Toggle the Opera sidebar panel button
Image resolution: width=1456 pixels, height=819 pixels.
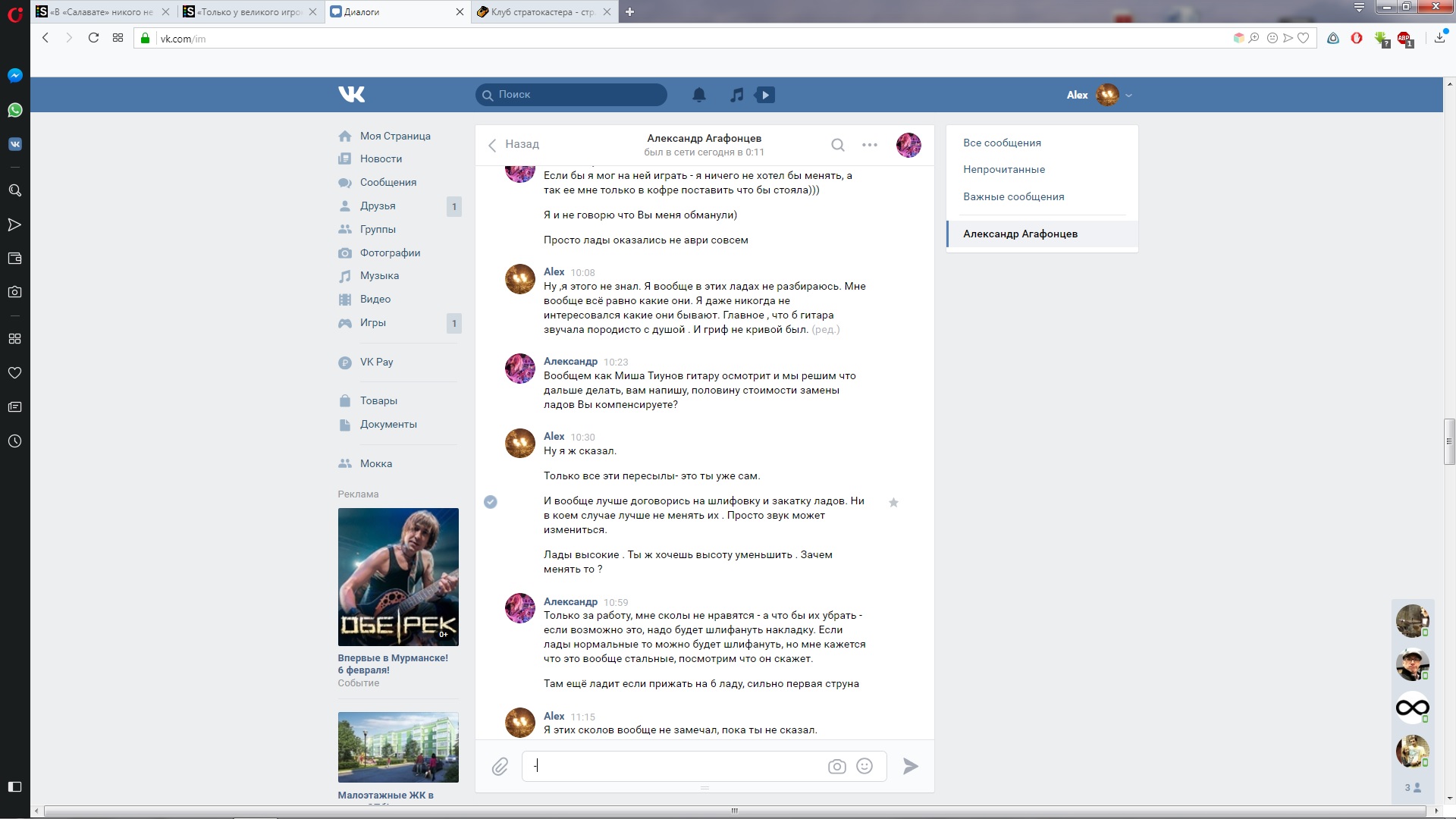[x=14, y=786]
